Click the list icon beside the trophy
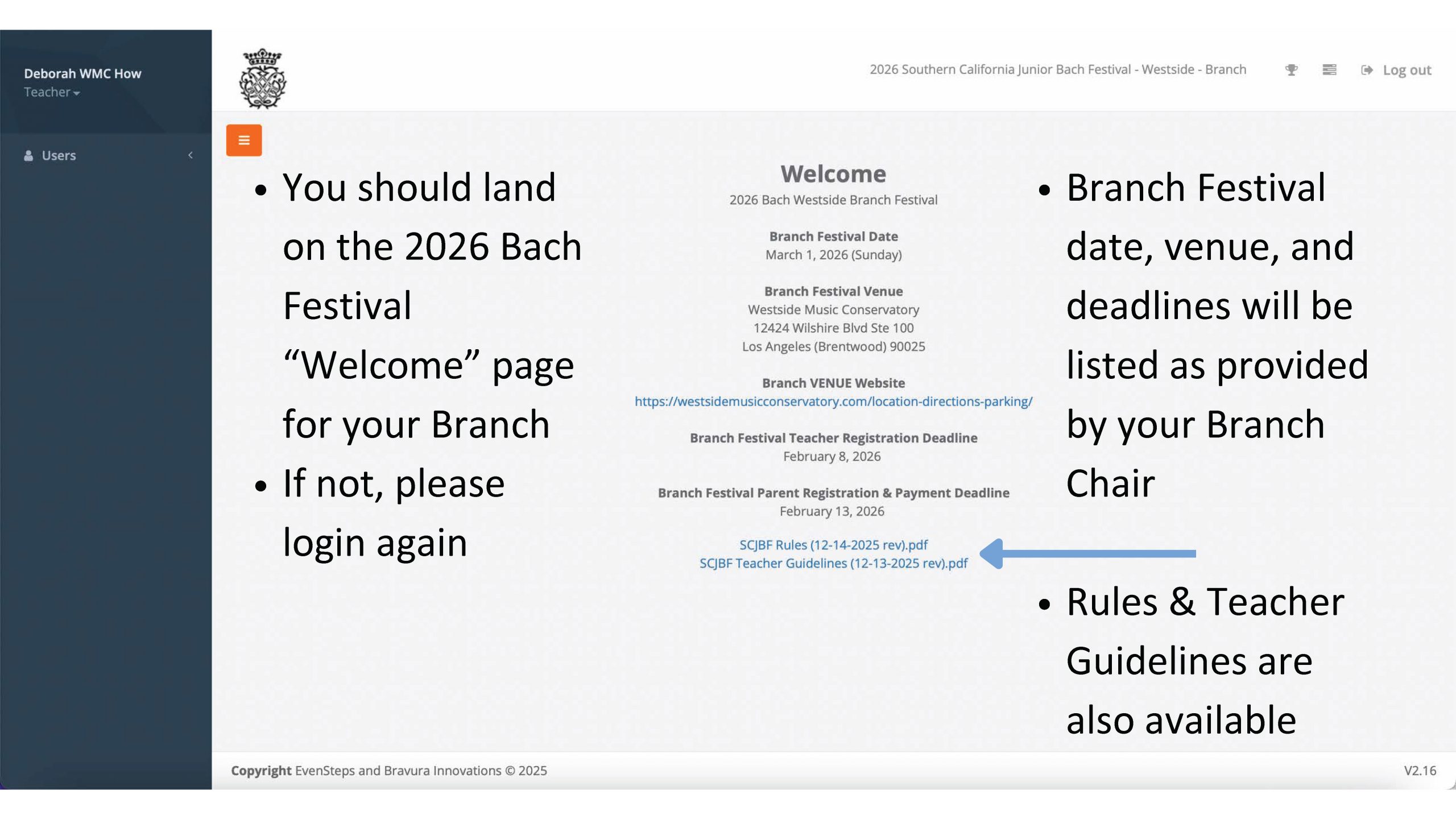The image size is (1456, 819). coord(1329,70)
